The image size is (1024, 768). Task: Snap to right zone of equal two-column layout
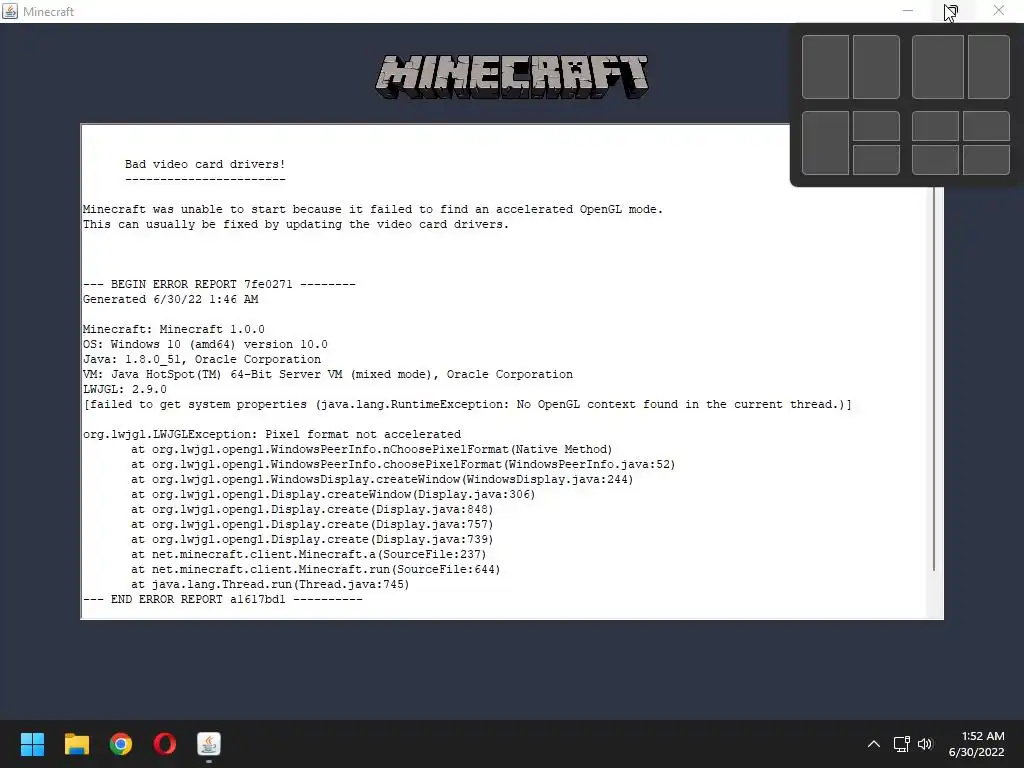876,67
